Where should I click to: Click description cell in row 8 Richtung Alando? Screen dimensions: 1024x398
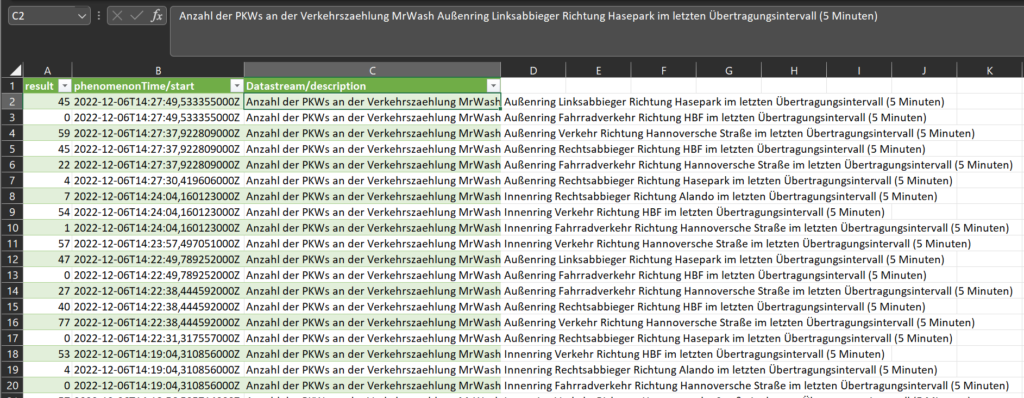pos(372,196)
